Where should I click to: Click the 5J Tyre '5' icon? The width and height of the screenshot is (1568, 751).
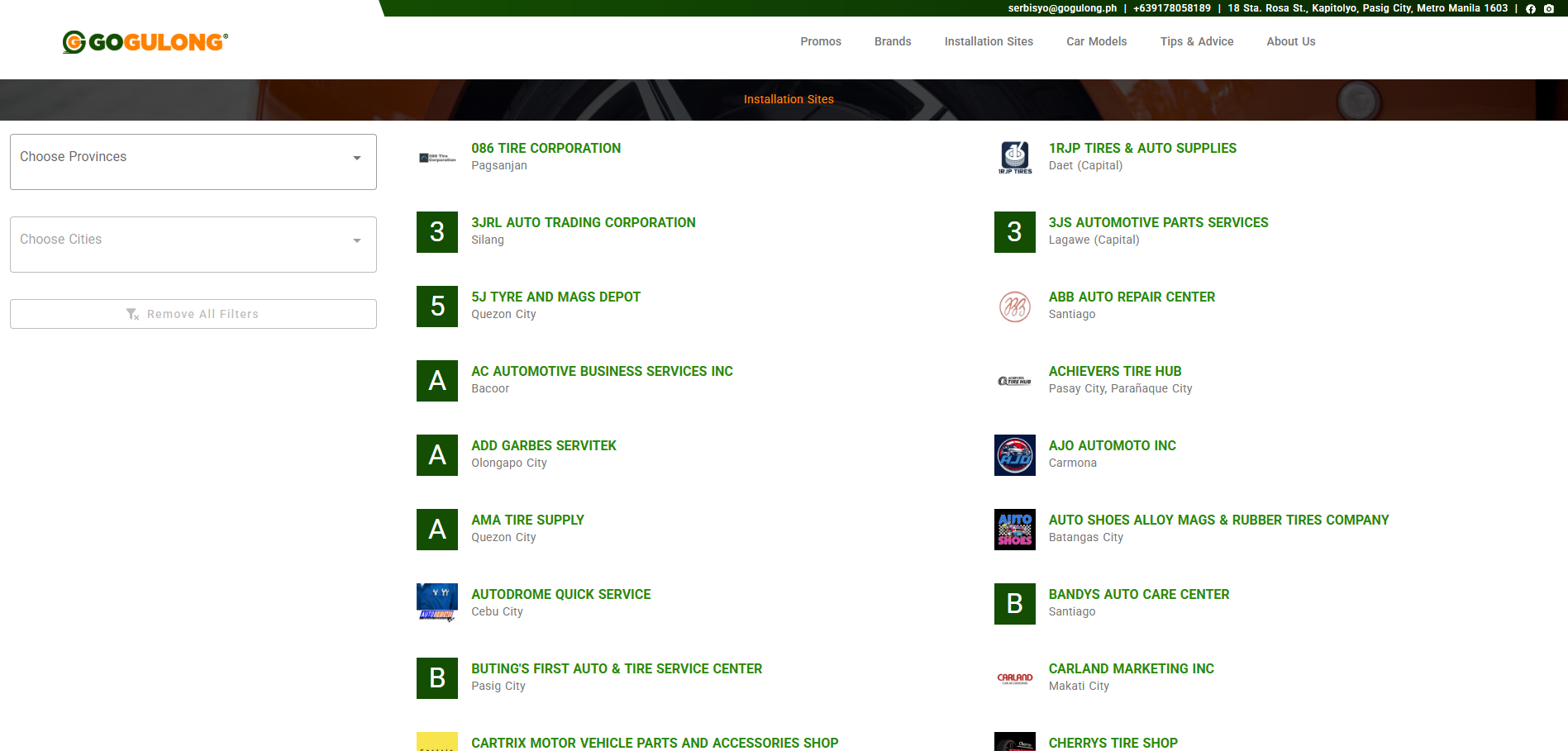(437, 307)
